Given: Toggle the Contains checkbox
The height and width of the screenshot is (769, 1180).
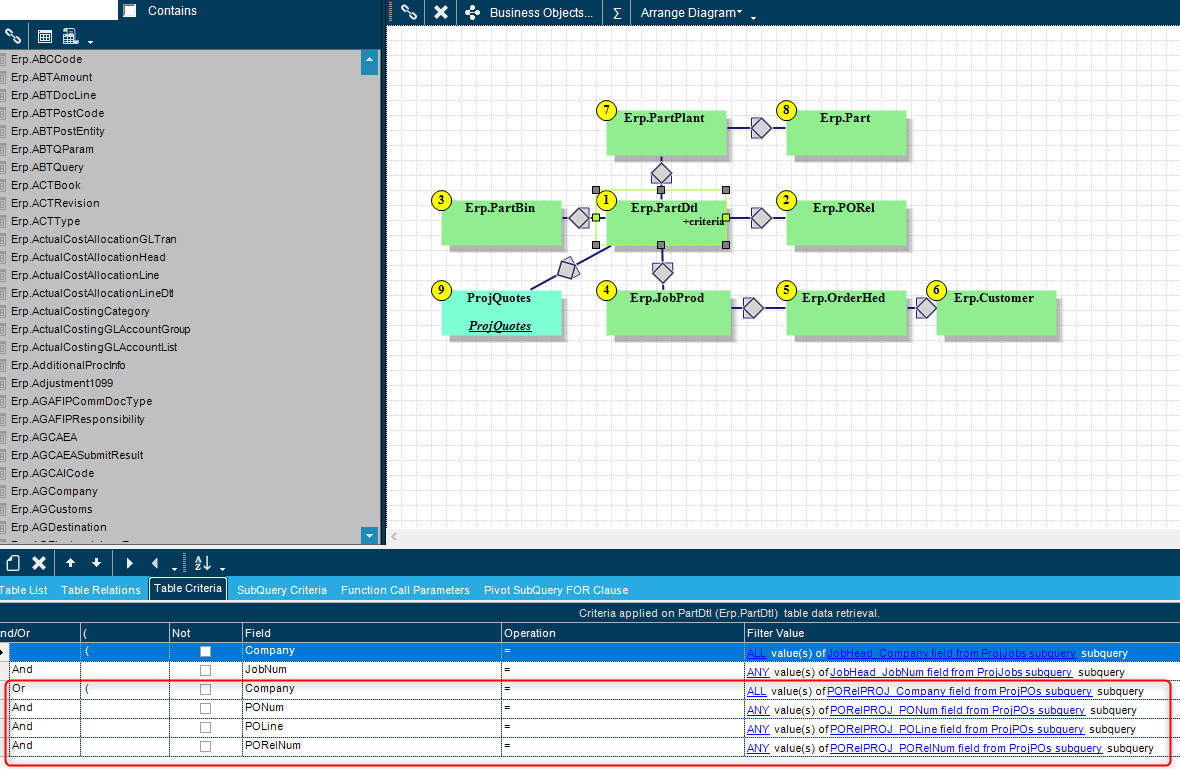Looking at the screenshot, I should (x=130, y=11).
